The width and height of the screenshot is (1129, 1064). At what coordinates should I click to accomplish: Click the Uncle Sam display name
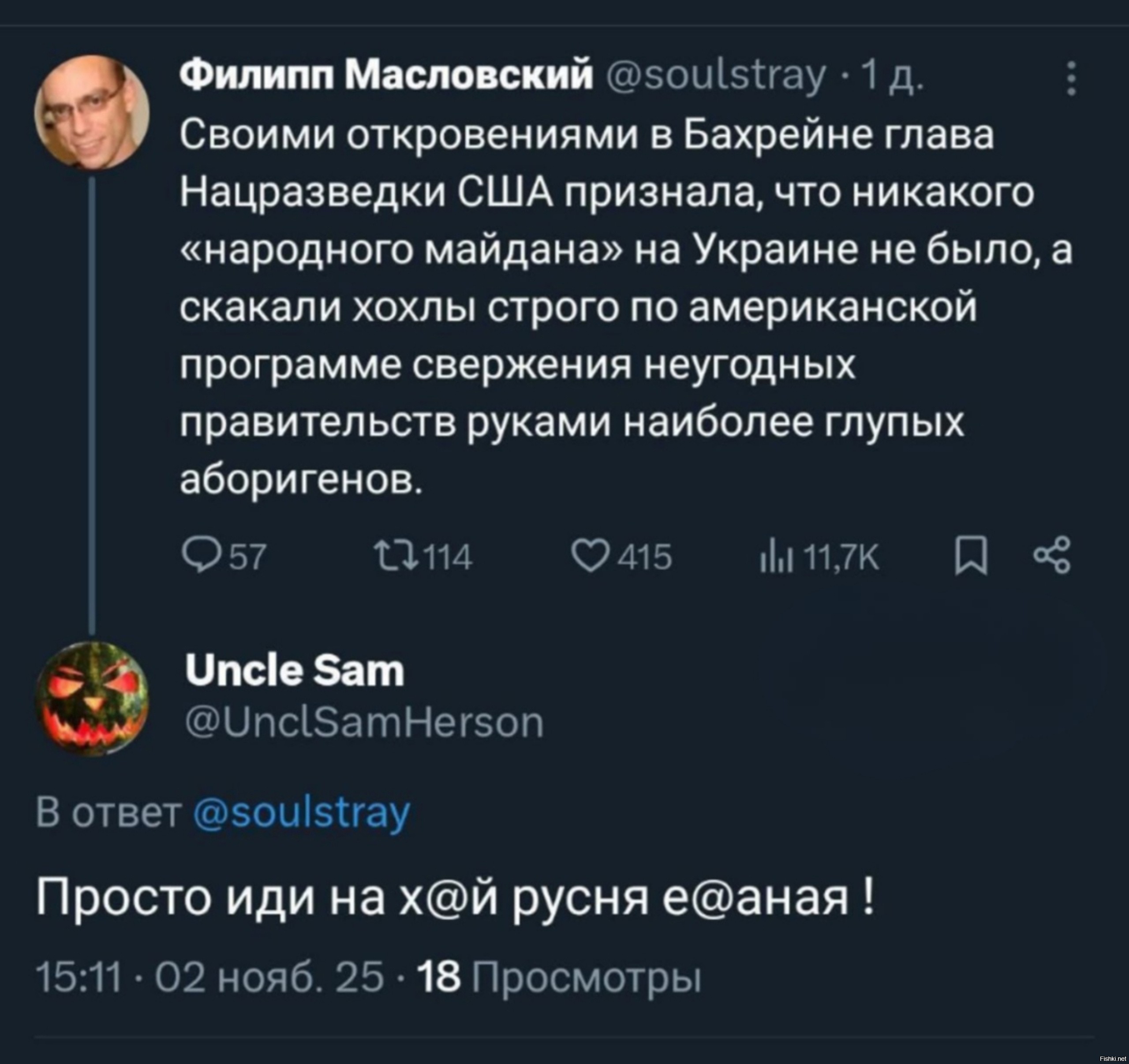coord(295,671)
